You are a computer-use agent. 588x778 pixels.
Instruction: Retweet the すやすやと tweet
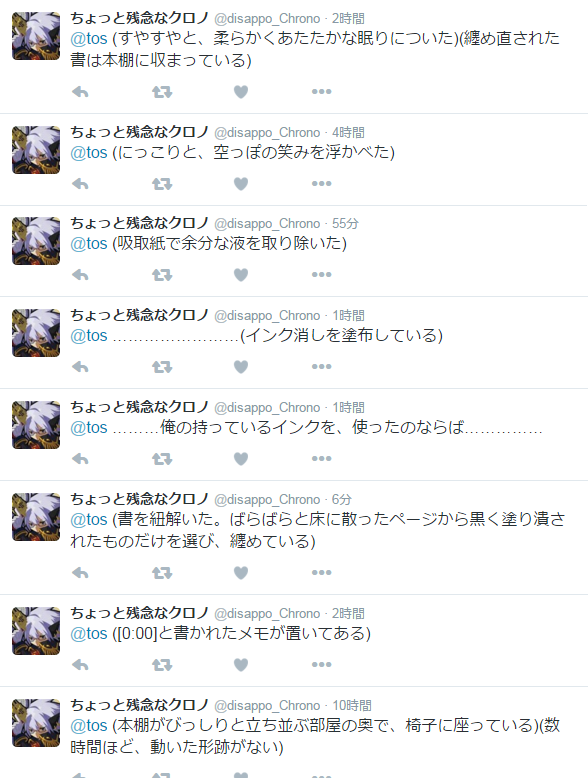pos(162,92)
